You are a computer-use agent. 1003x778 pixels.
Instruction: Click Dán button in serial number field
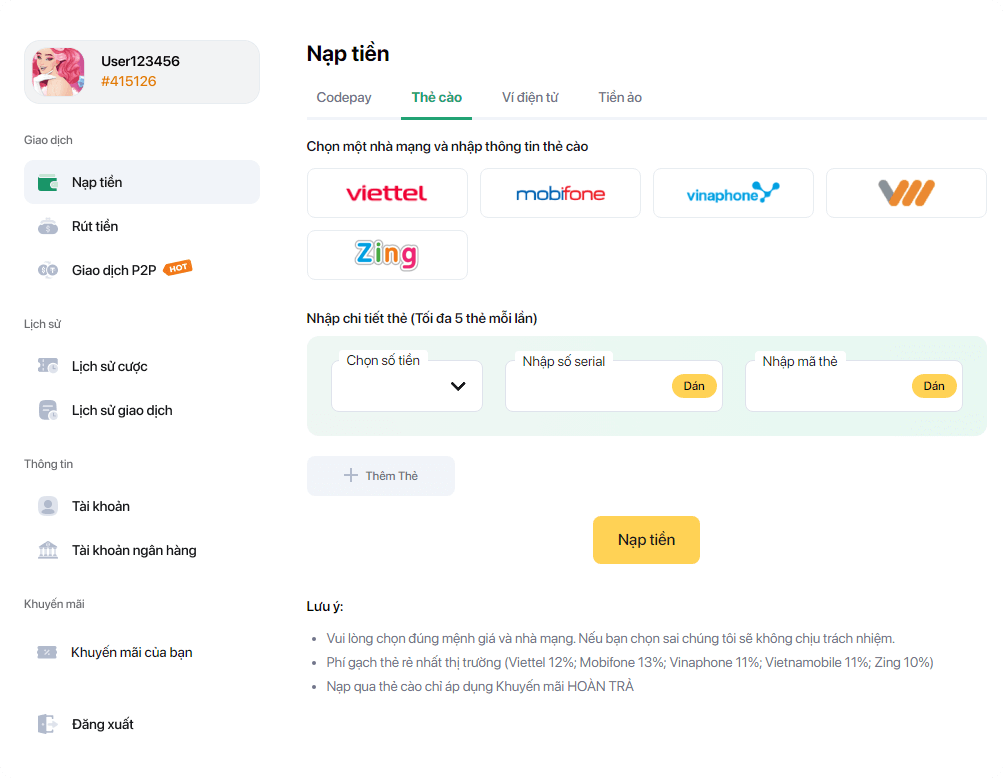[x=694, y=386]
